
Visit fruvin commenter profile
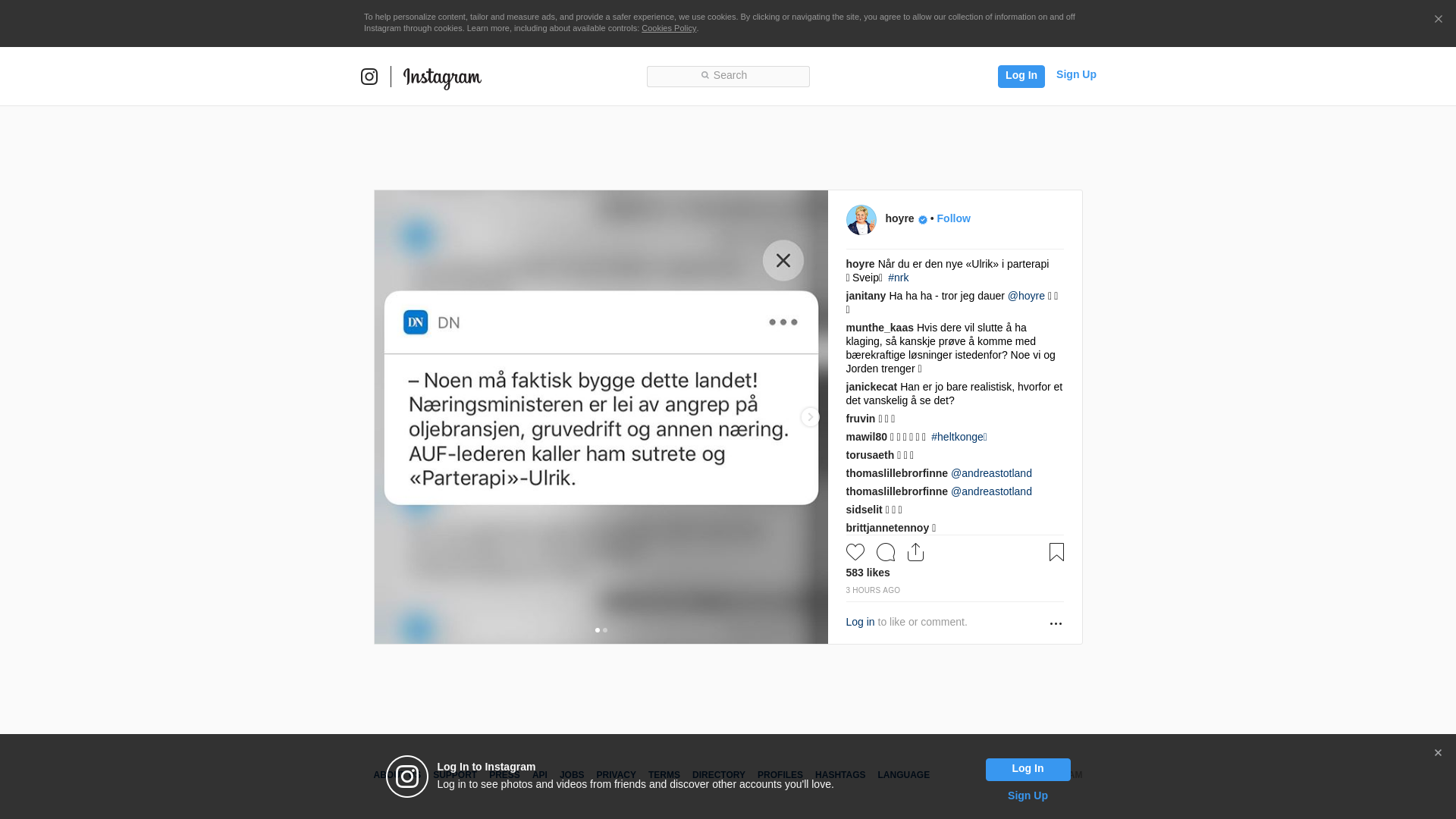pyautogui.click(x=860, y=419)
